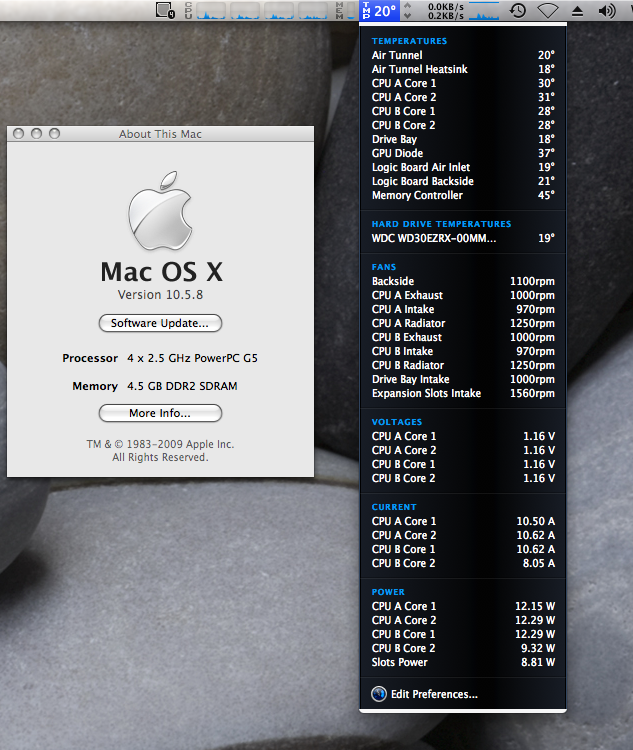This screenshot has width=633, height=750.
Task: Select the 12.15 W power row
Action: (463, 606)
